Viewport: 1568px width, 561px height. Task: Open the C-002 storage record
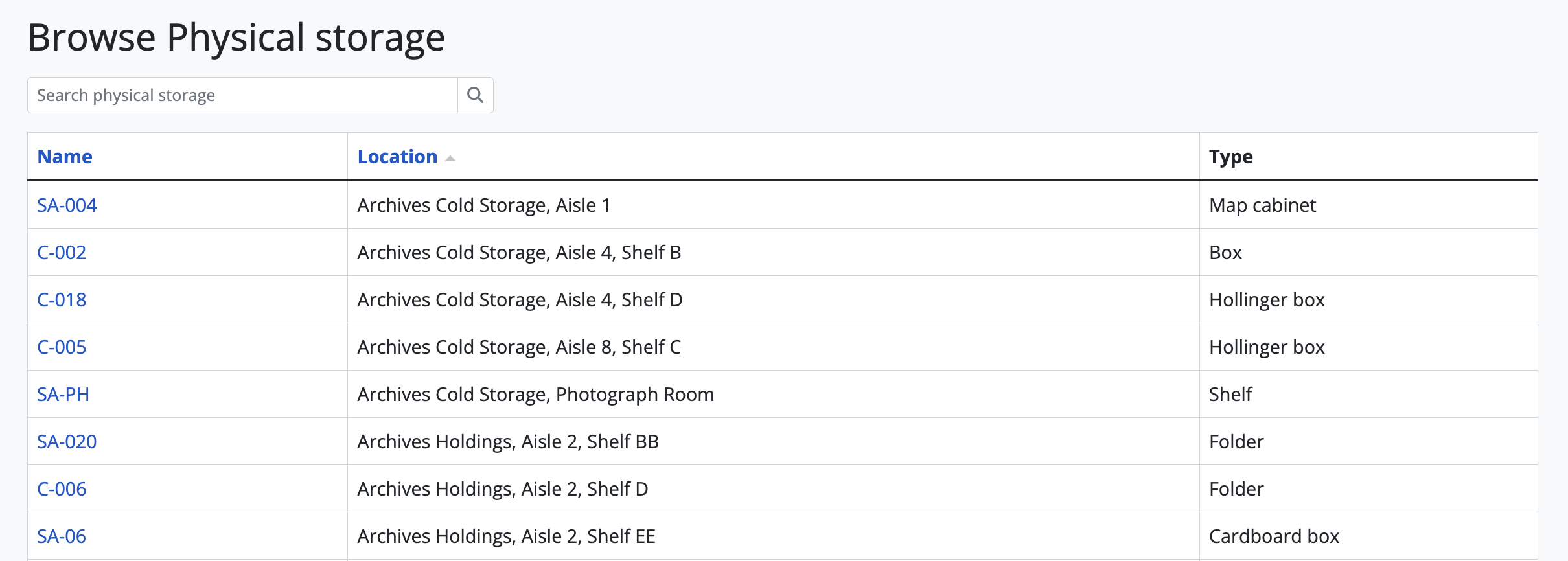tap(62, 253)
